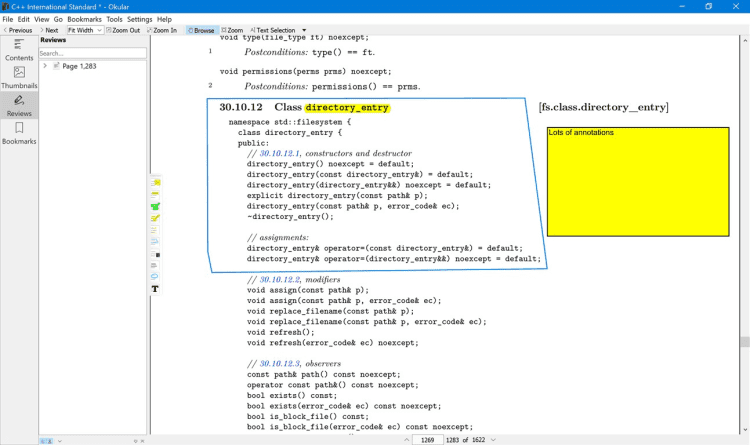The height and width of the screenshot is (445, 750).
Task: Open the Edit menu
Action: point(23,19)
